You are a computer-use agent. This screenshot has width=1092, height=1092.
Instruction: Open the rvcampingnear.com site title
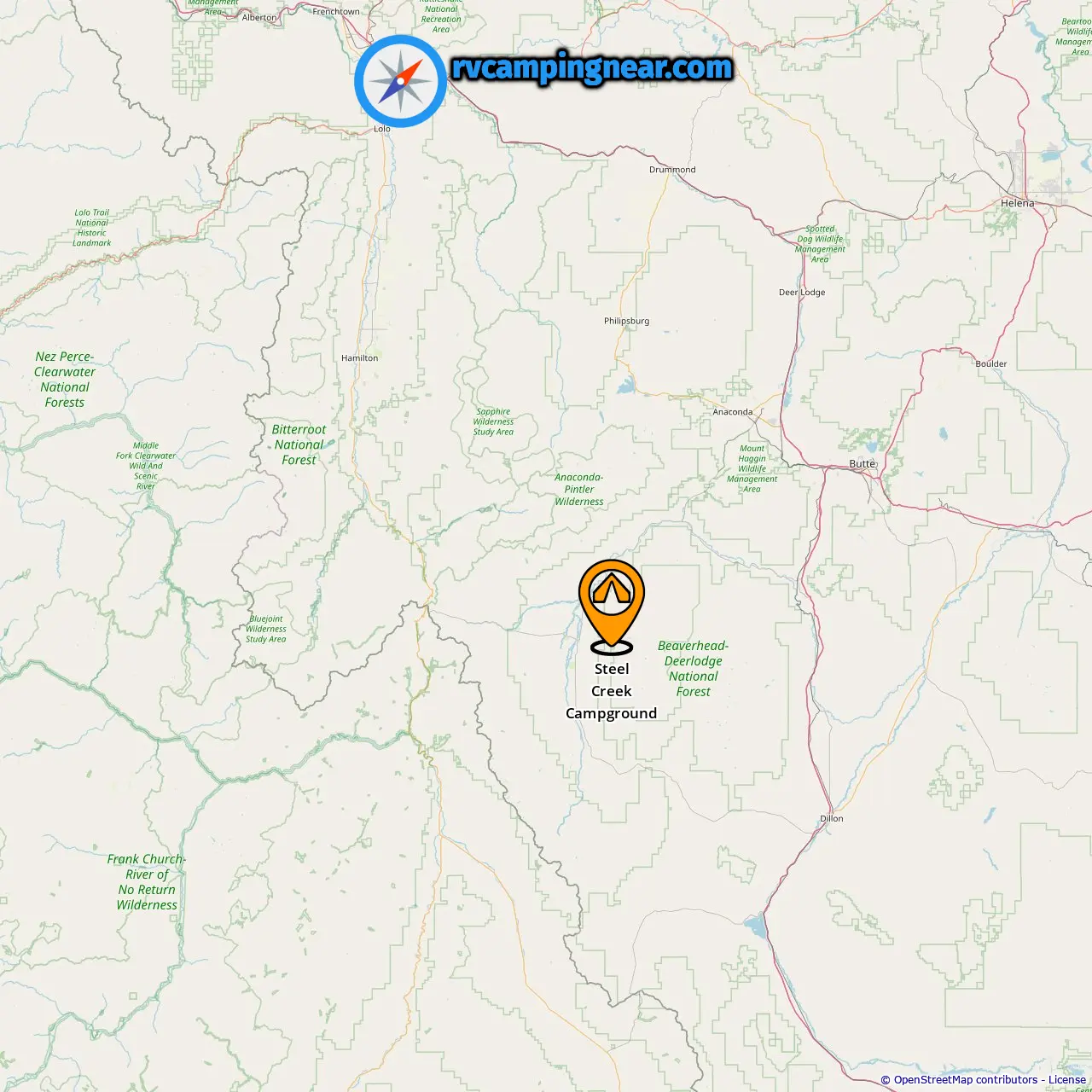[592, 67]
